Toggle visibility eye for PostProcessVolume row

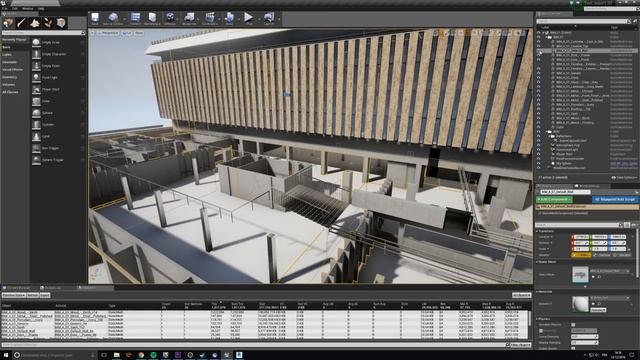tap(538, 158)
